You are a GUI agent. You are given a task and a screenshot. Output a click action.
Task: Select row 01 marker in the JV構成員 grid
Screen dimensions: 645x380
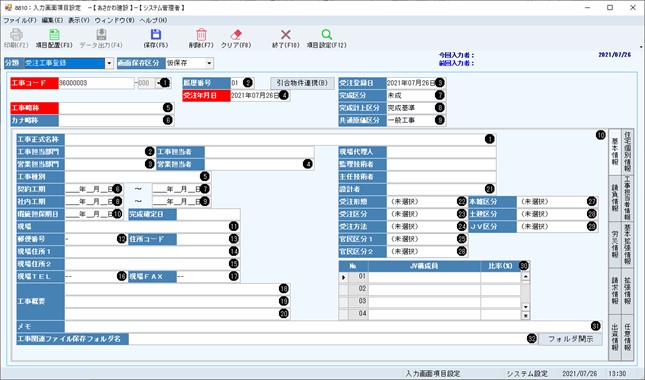[x=343, y=277]
